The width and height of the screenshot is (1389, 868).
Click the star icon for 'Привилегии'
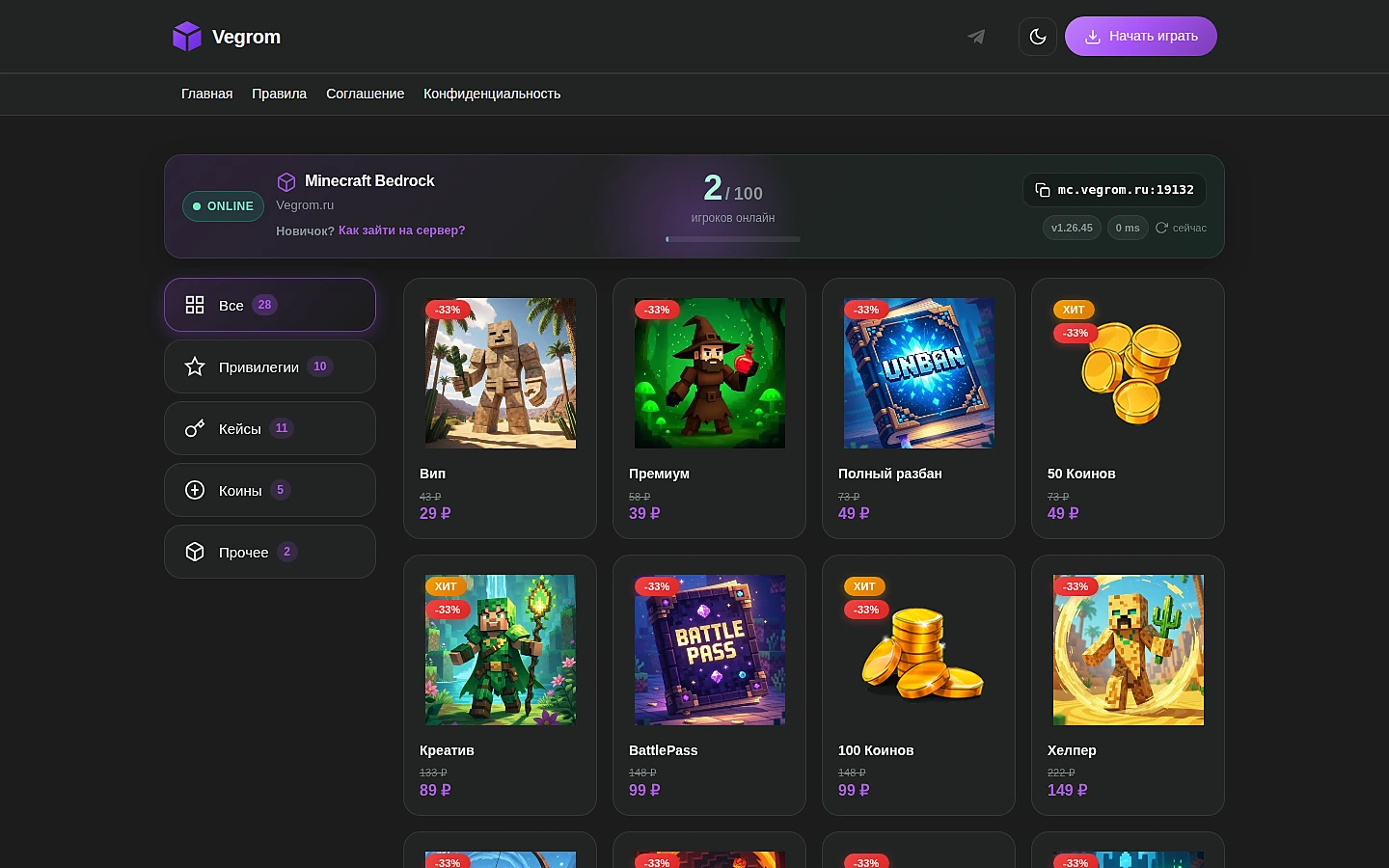[x=195, y=366]
